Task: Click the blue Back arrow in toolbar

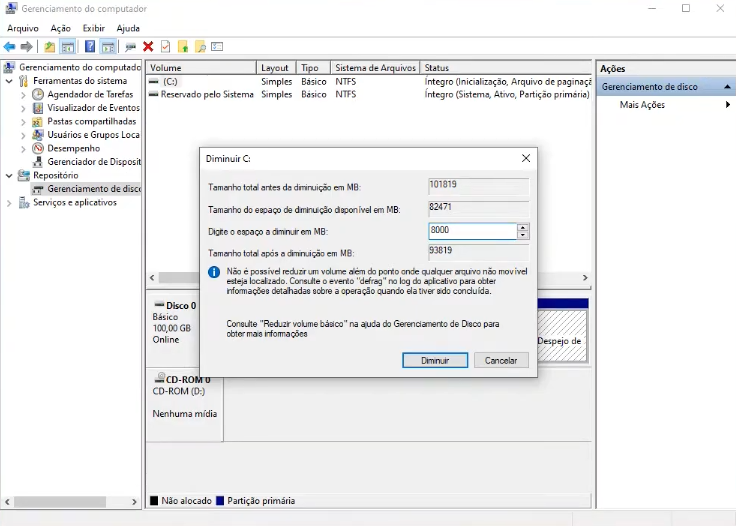Action: click(9, 47)
